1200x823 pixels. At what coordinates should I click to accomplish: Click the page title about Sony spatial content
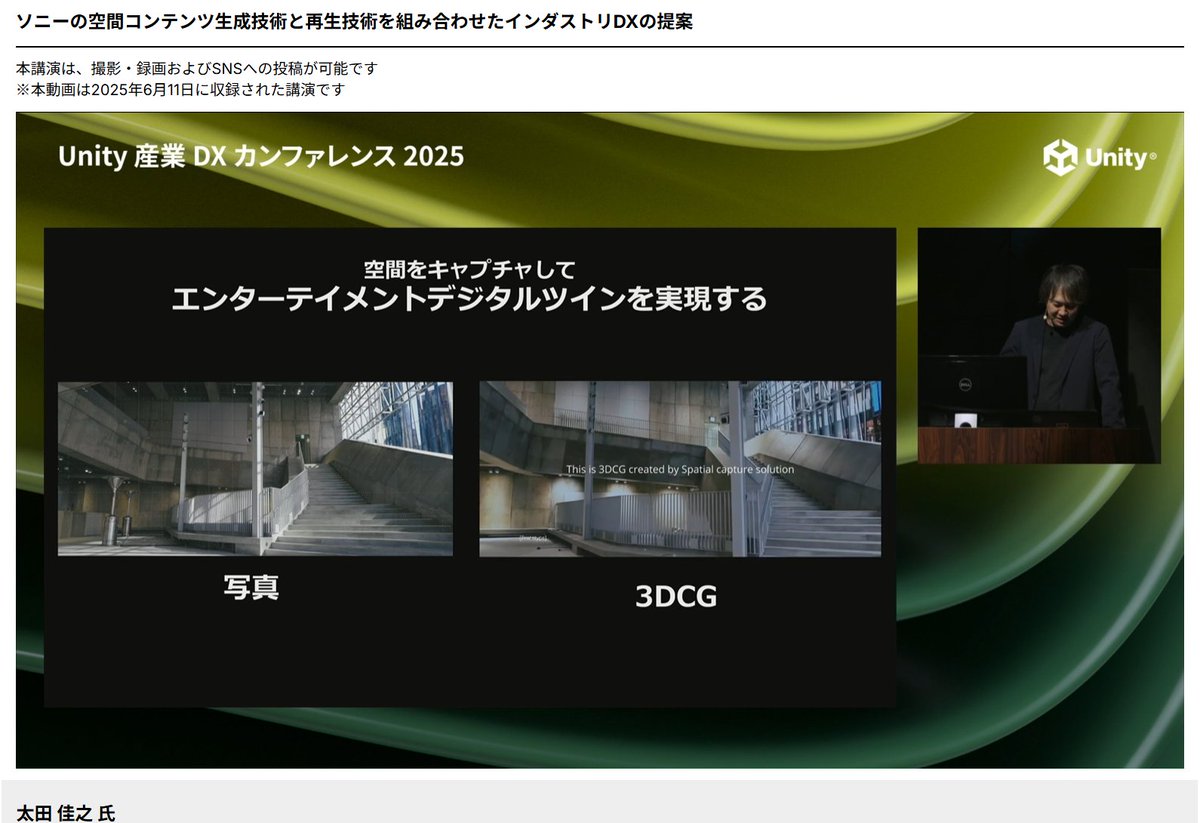coord(355,22)
